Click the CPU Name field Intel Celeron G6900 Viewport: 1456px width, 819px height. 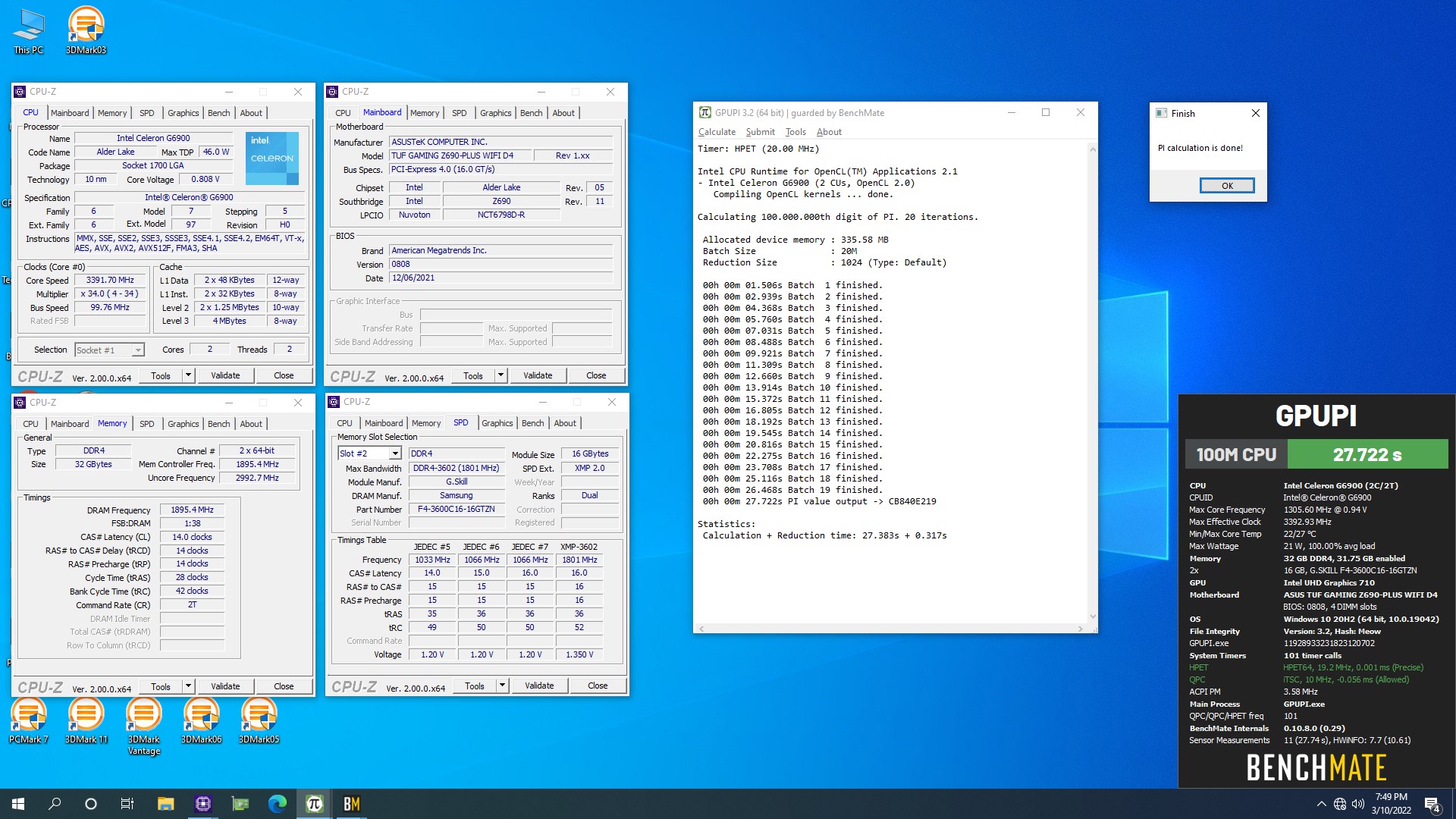[x=153, y=138]
